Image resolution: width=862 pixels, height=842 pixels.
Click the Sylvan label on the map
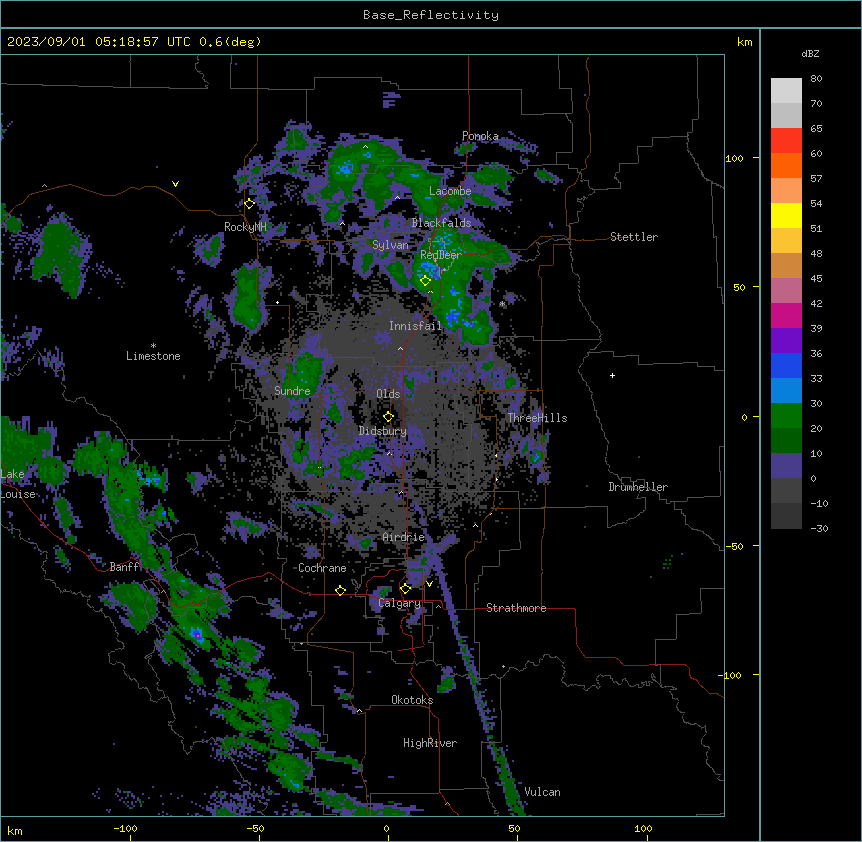click(390, 245)
